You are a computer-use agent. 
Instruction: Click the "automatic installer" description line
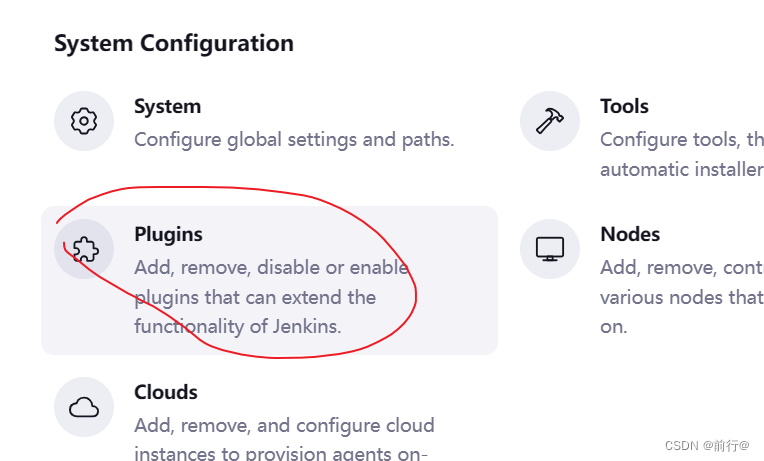pyautogui.click(x=682, y=170)
